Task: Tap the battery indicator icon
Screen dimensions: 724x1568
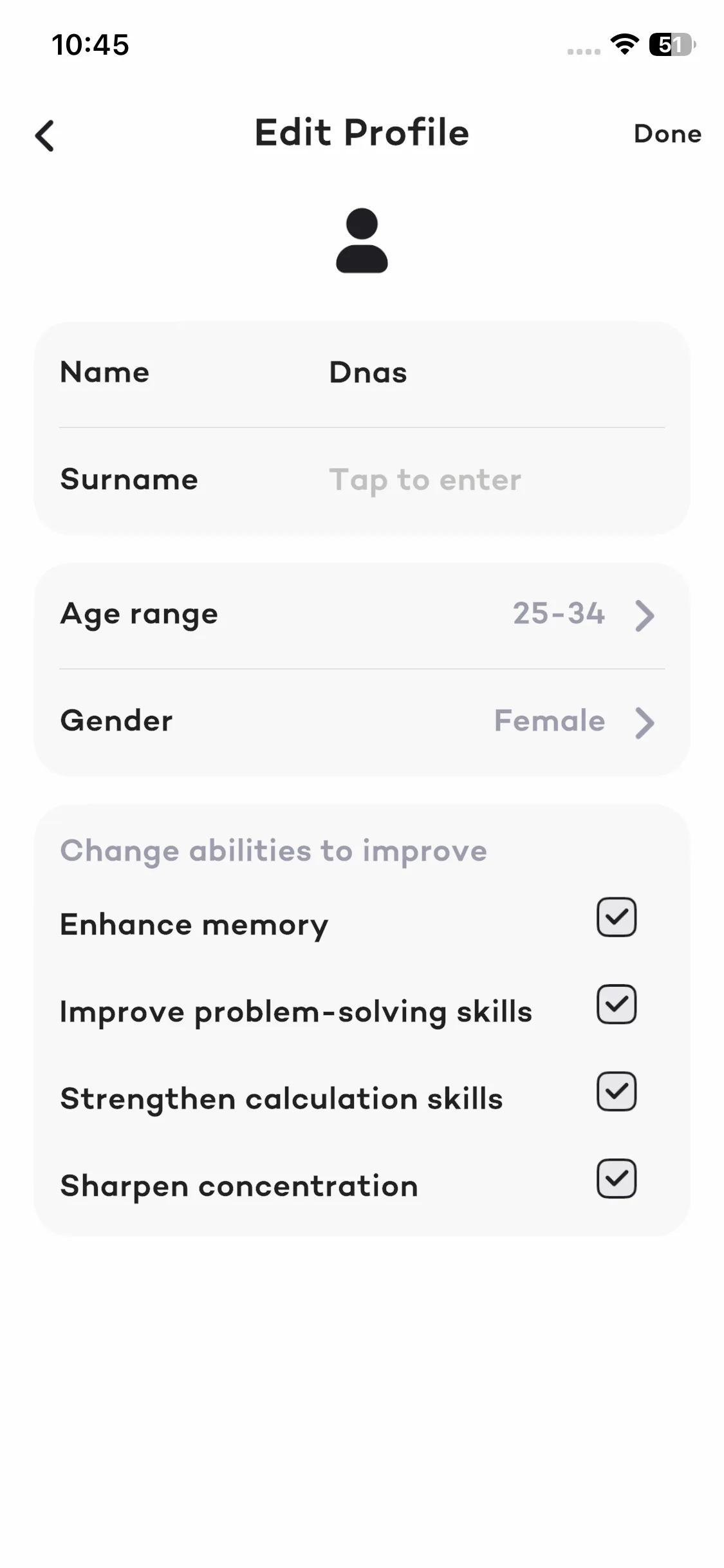Action: point(672,44)
